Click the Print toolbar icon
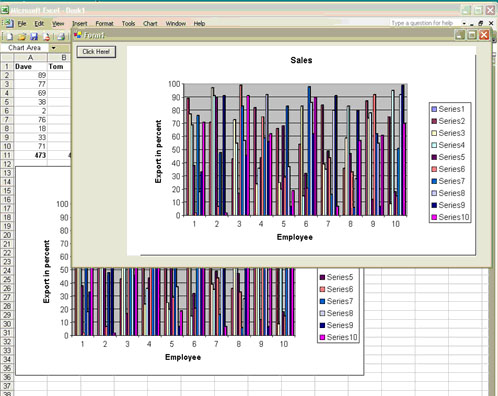Screen dimensions: 498x396 pyautogui.click(x=61, y=36)
